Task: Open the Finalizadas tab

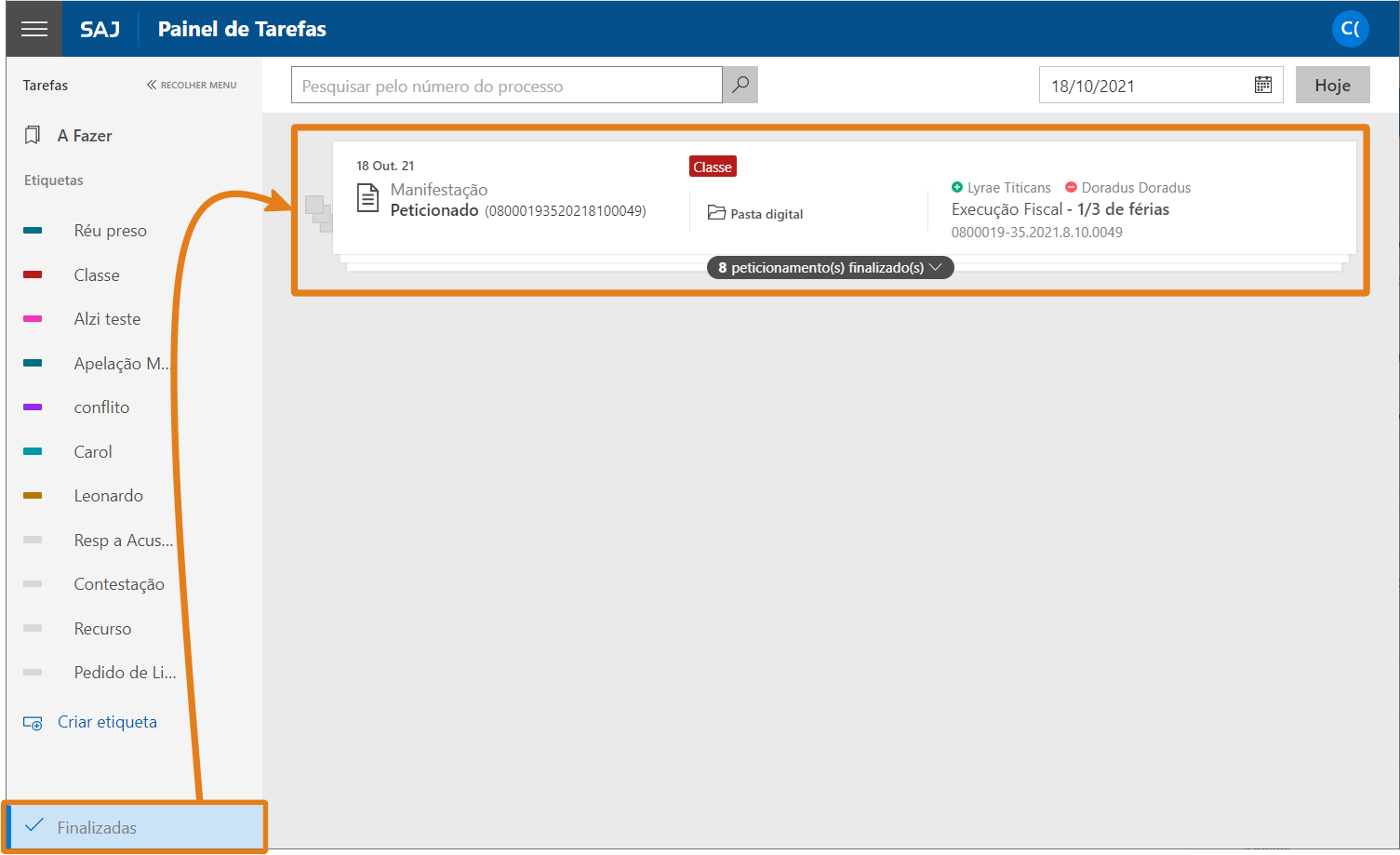Action: tap(135, 827)
